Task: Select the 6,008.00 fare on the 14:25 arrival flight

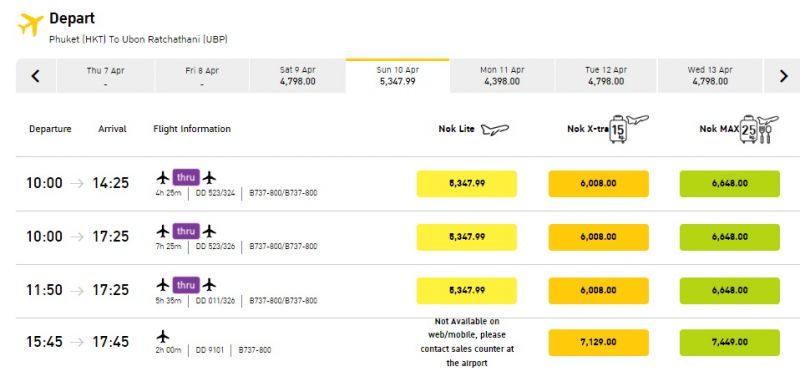Action: click(598, 184)
